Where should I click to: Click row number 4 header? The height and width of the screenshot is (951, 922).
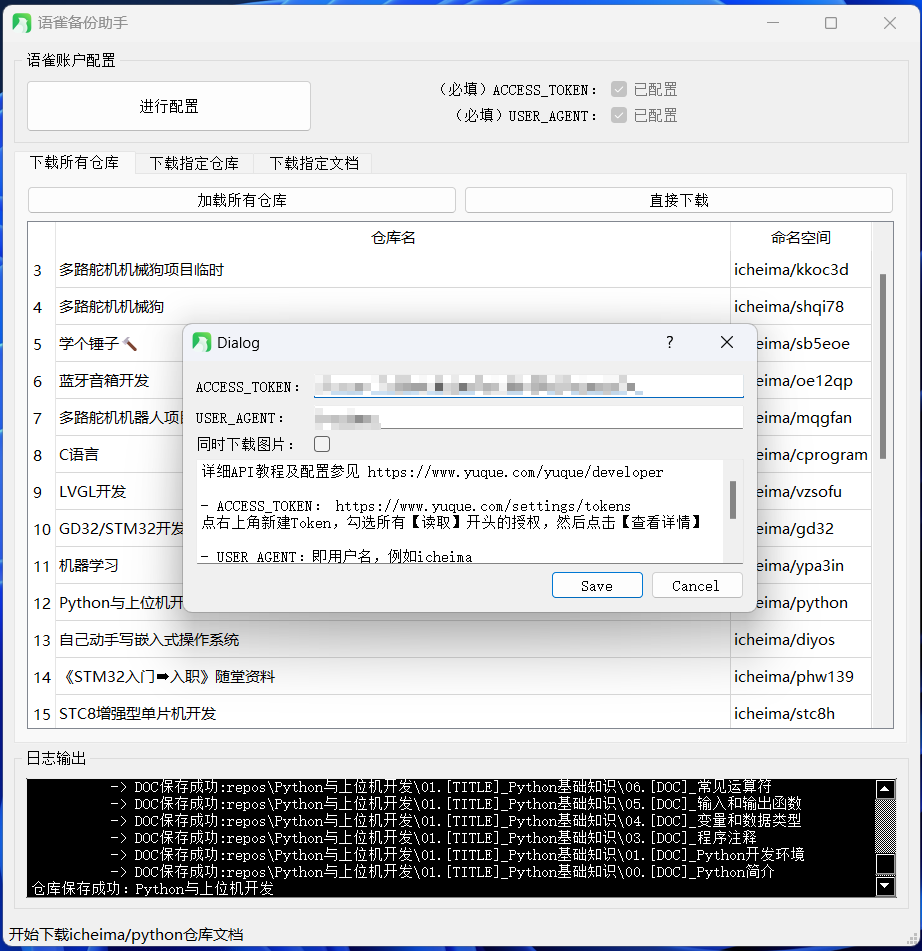coord(41,307)
